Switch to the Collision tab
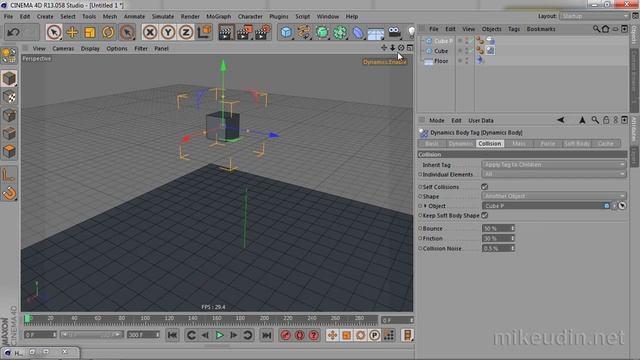 coord(489,144)
